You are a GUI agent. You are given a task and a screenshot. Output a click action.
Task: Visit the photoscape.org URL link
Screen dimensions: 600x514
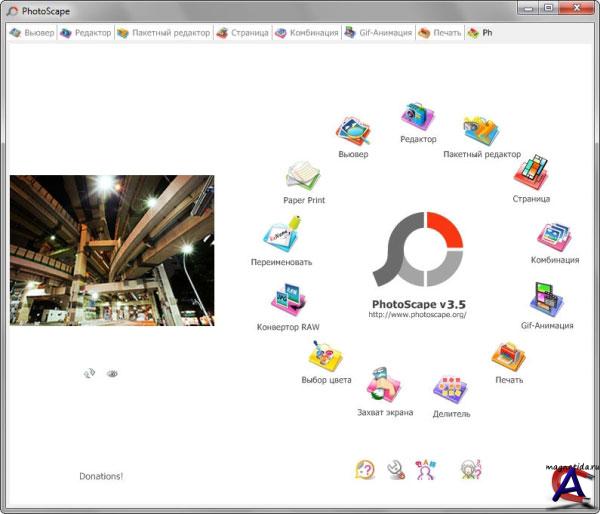[x=417, y=315]
